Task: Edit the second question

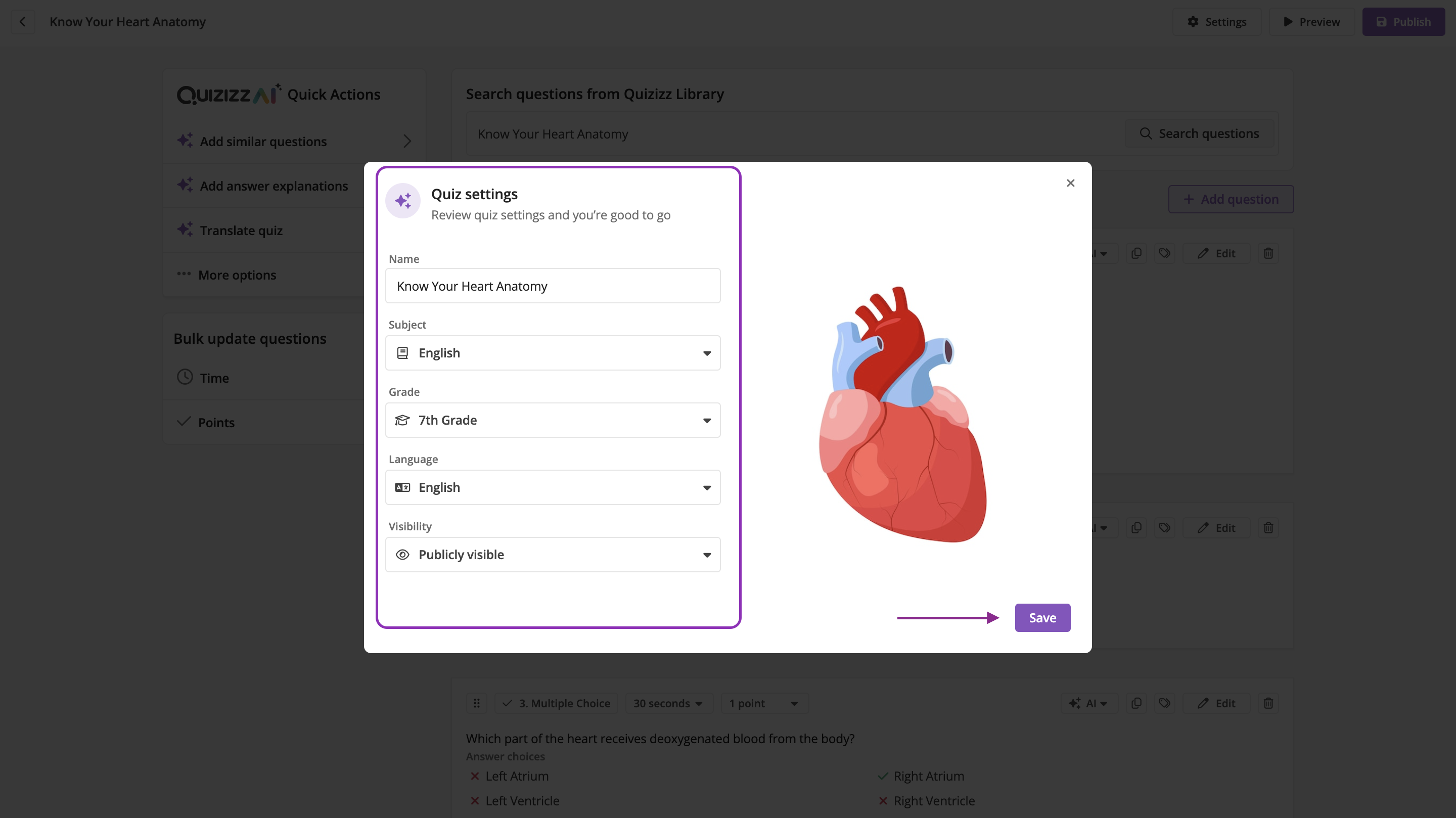Action: click(1216, 527)
